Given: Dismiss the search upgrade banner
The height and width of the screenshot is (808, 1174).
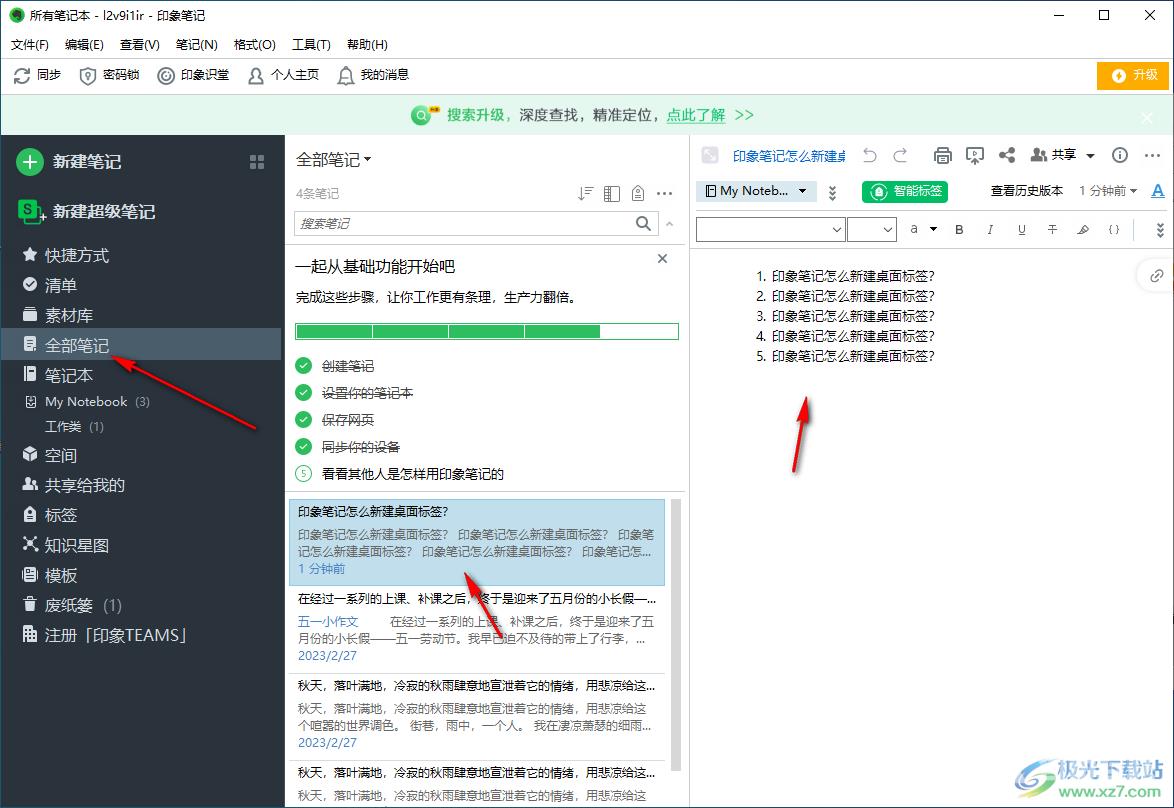Looking at the screenshot, I should click(x=1147, y=118).
